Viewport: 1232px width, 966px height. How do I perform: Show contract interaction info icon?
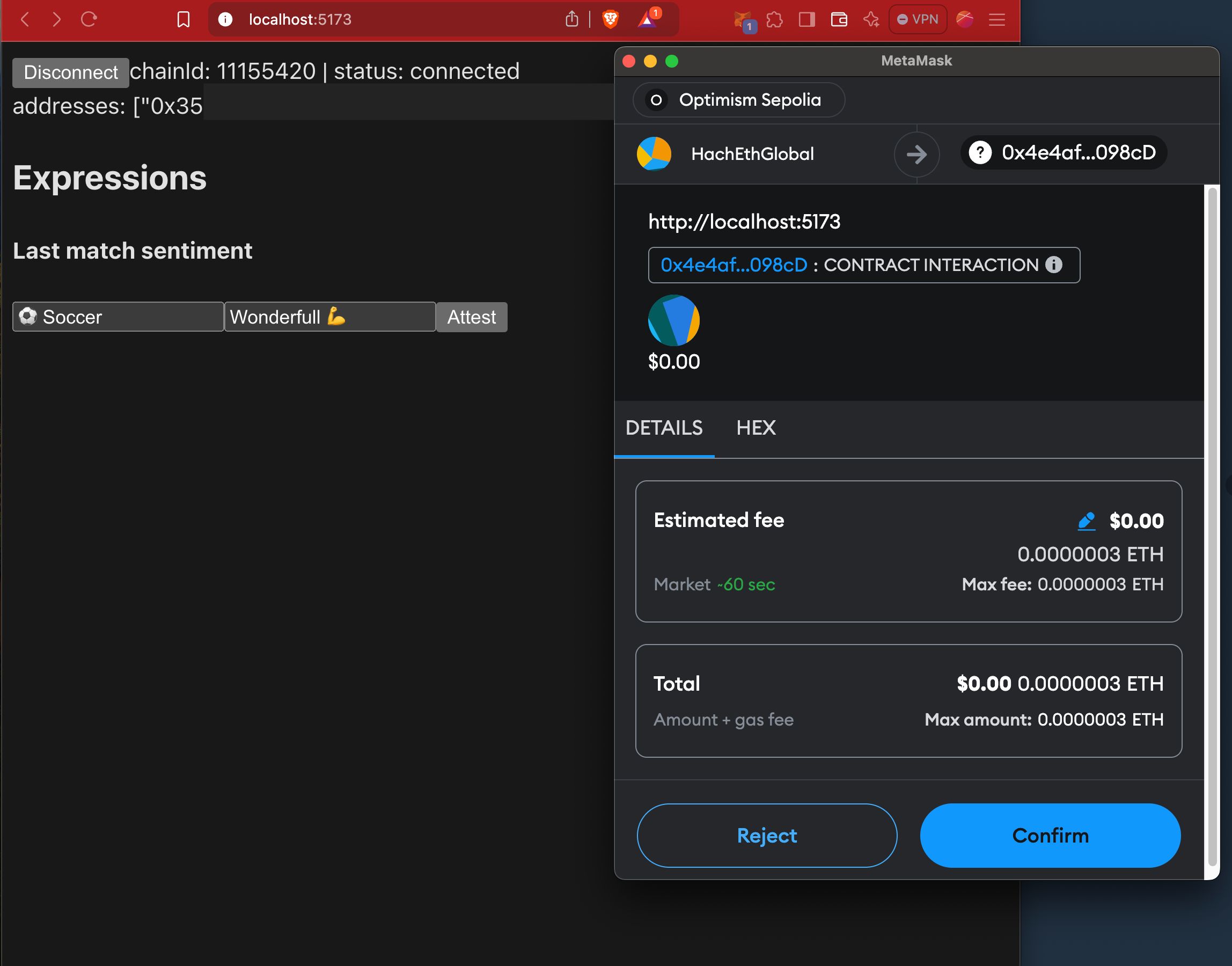[x=1054, y=265]
